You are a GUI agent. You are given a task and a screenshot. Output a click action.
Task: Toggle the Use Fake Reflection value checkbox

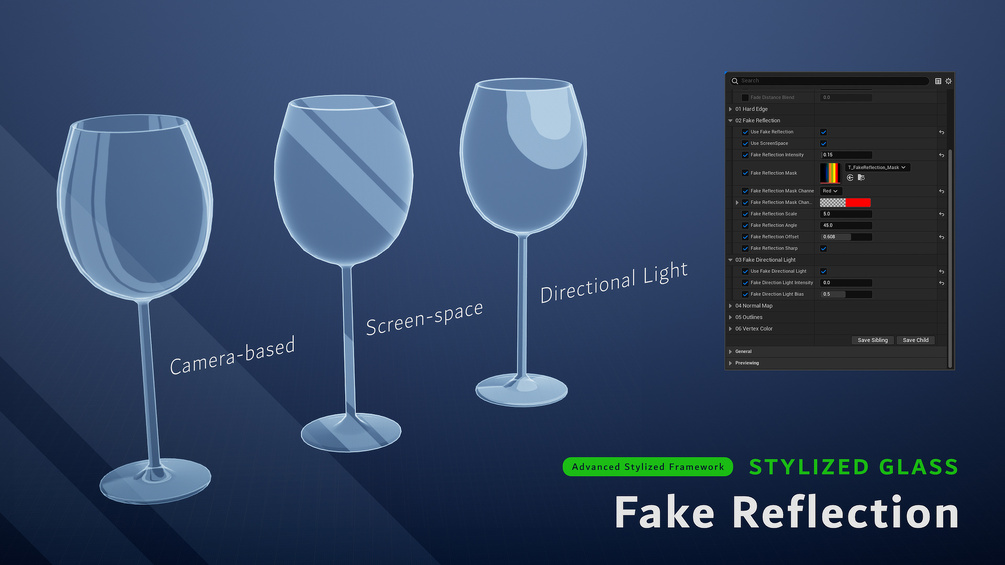point(824,132)
